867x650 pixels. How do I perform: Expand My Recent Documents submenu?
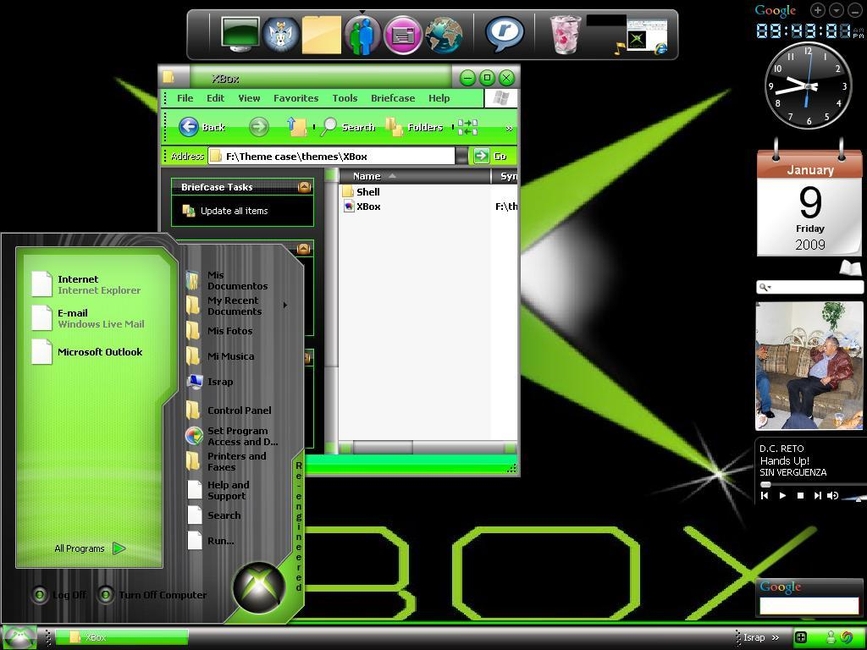pos(285,305)
